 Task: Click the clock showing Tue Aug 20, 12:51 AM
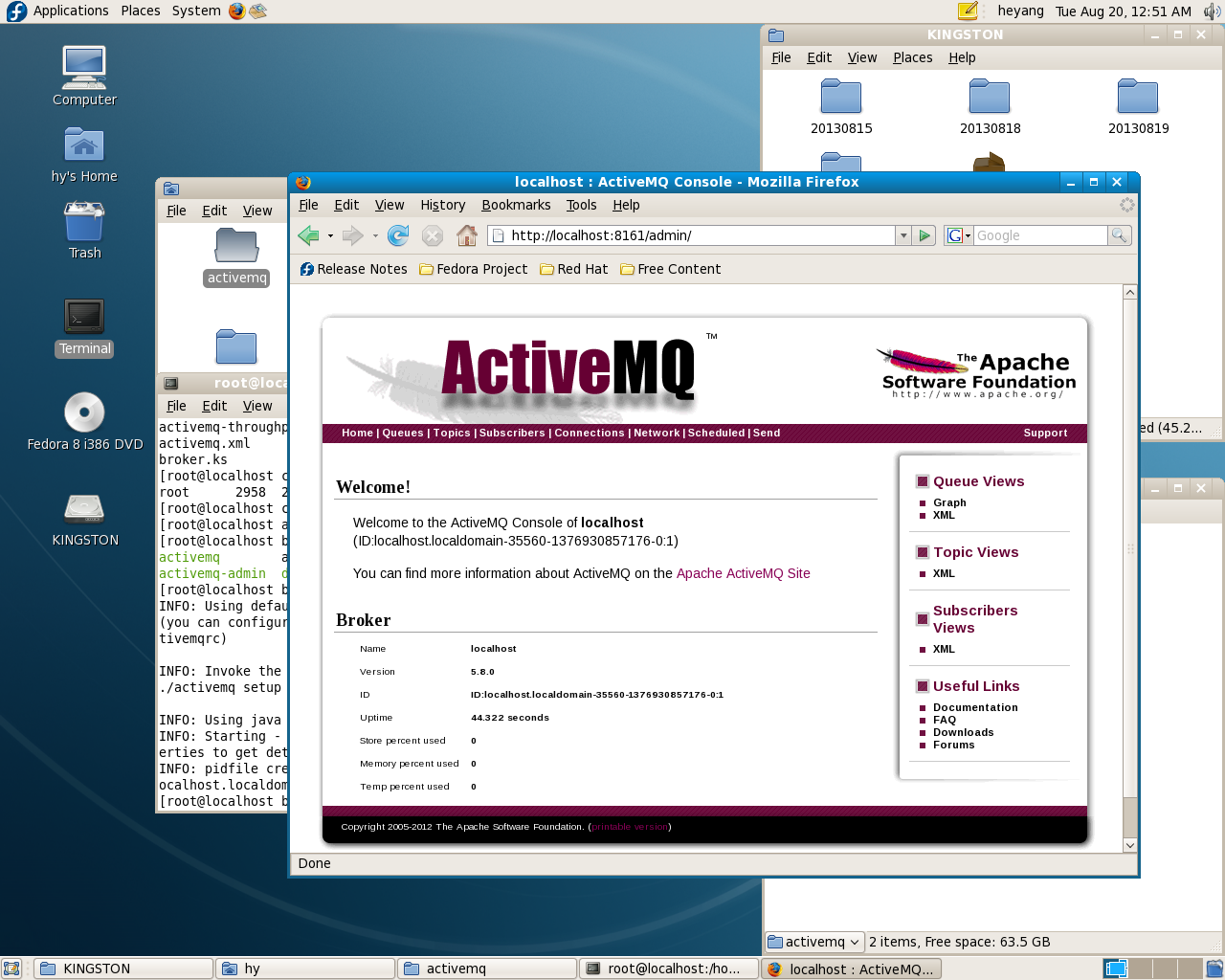point(1123,11)
